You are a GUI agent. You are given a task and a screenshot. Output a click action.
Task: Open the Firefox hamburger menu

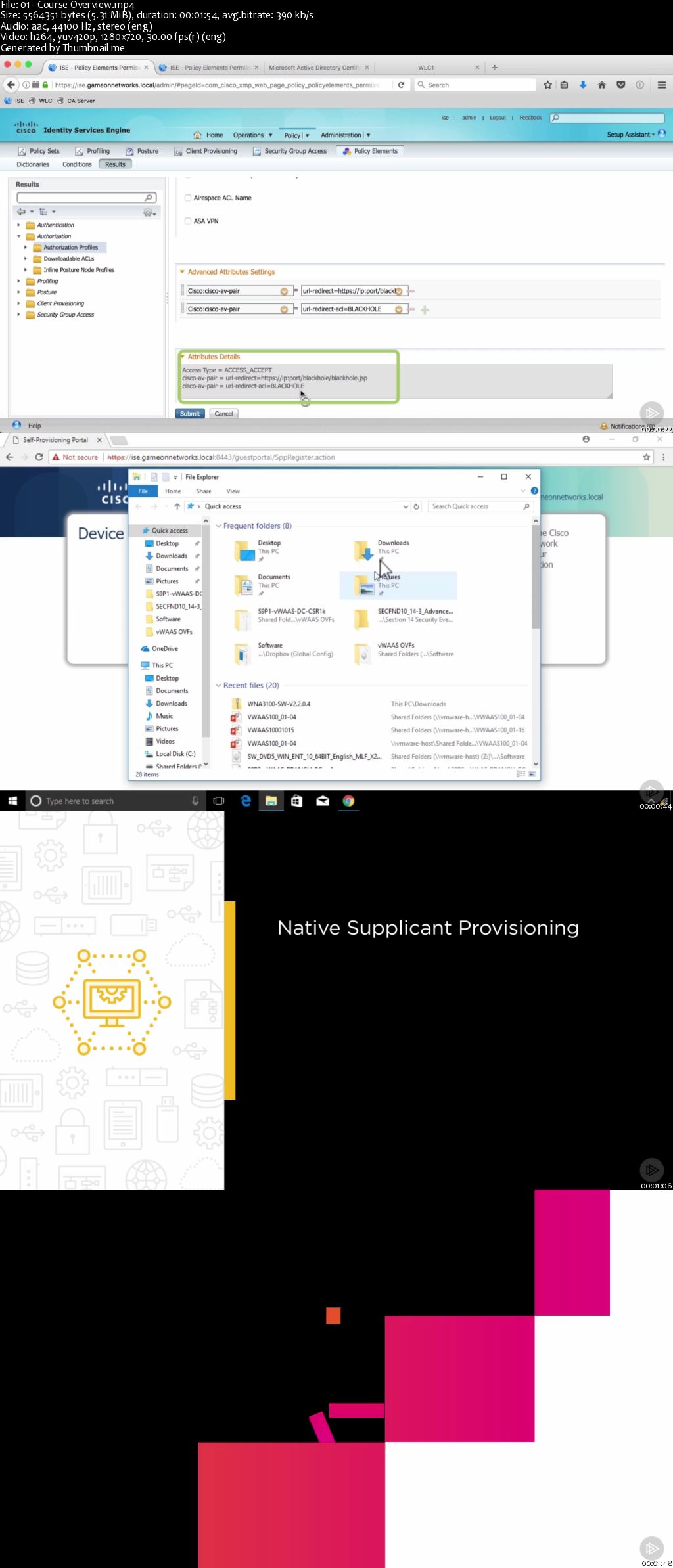pyautogui.click(x=662, y=85)
